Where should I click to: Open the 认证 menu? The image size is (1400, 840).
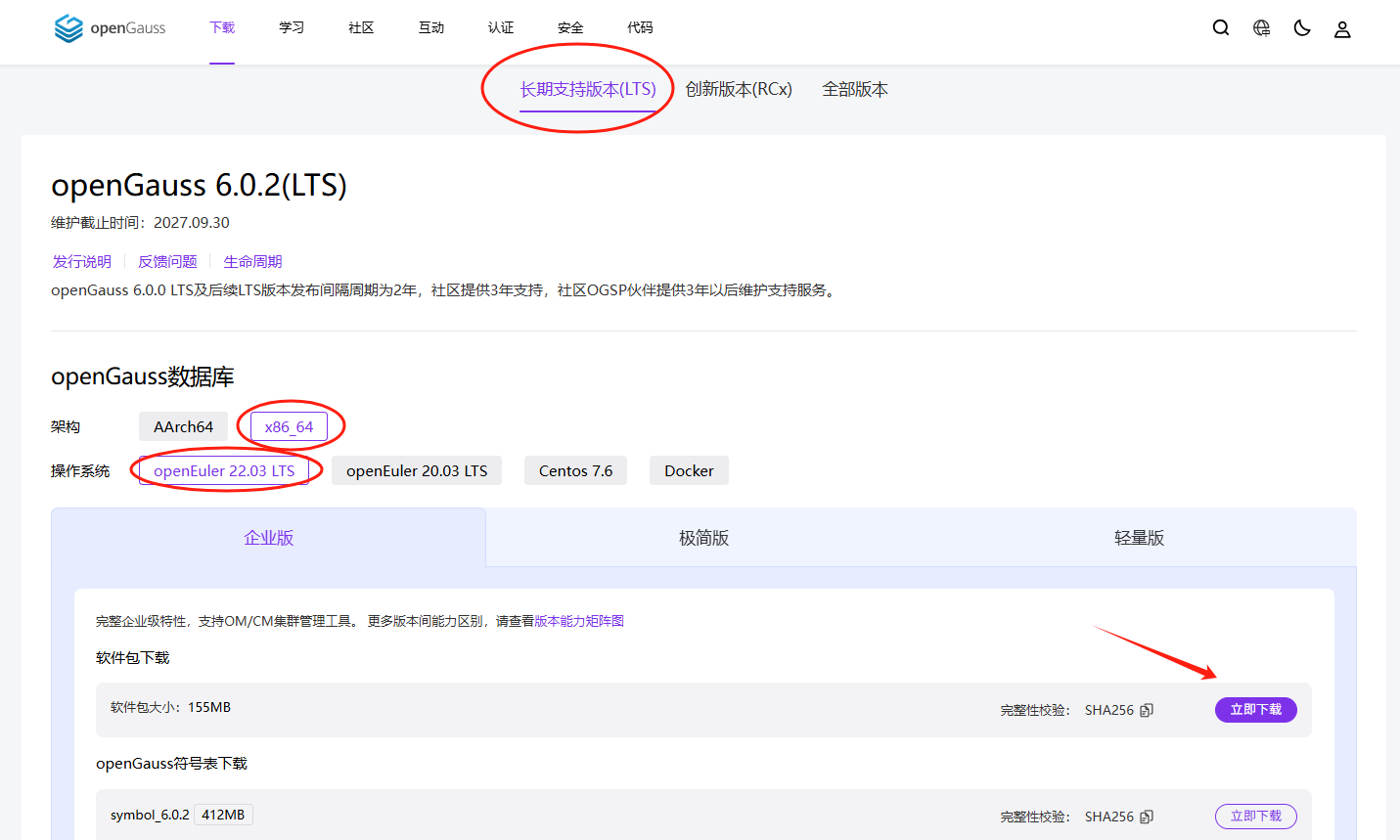pos(501,27)
